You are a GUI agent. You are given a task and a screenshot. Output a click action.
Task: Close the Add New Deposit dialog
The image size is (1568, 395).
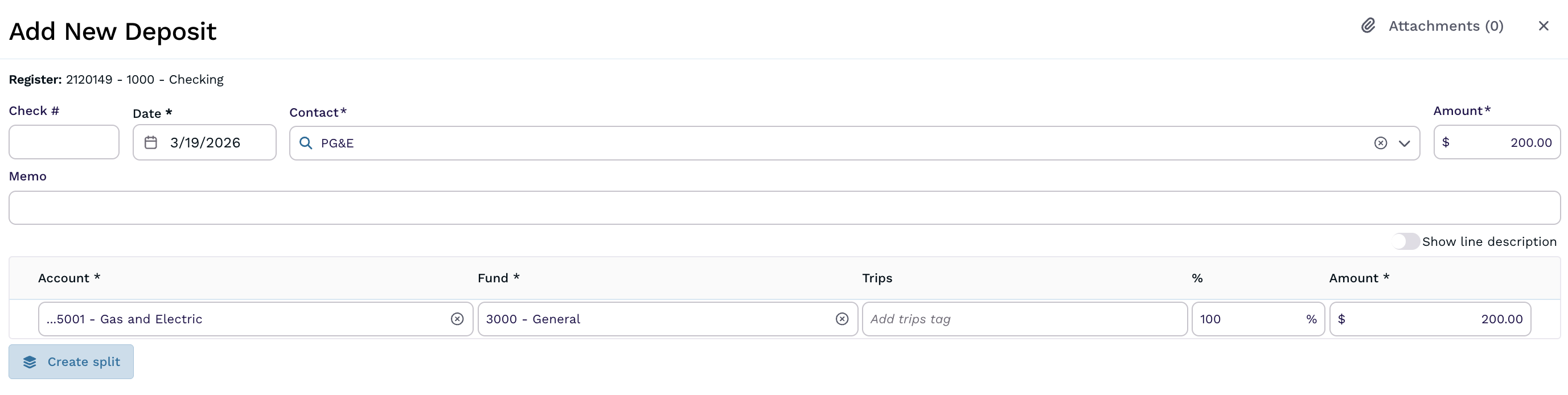(1543, 26)
